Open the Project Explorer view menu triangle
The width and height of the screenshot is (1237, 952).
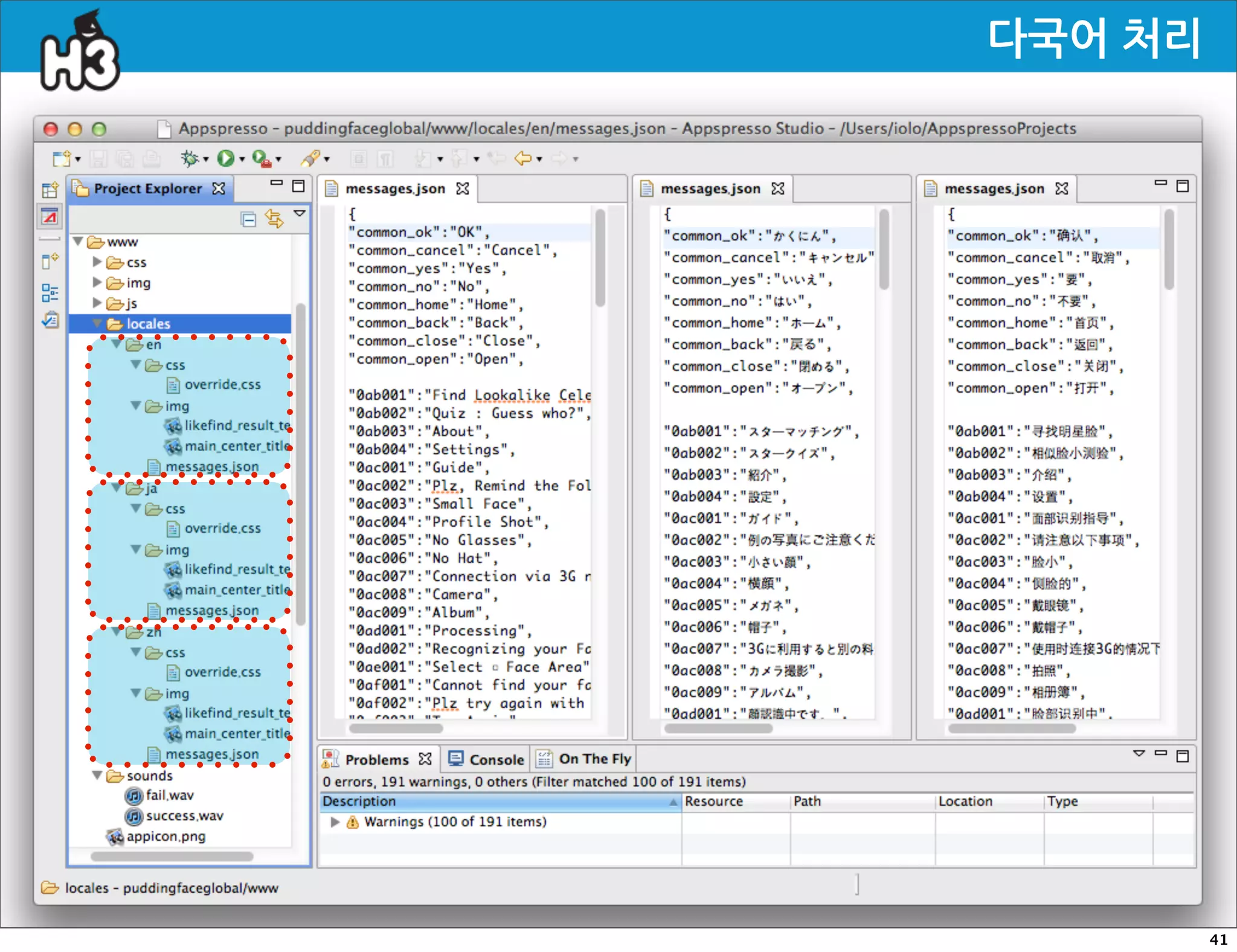300,214
